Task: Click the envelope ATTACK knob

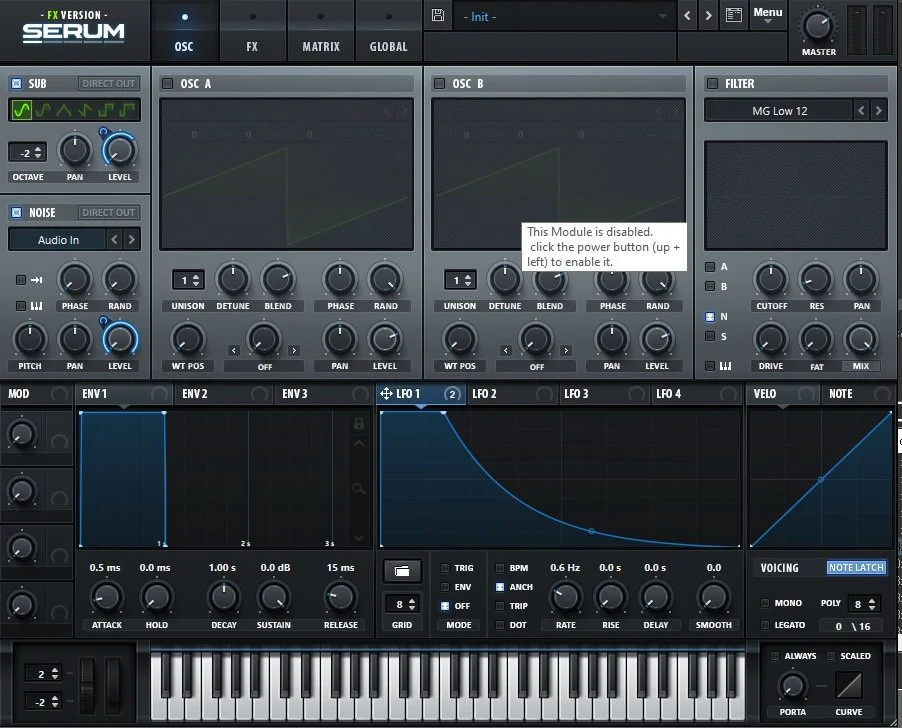Action: (106, 597)
